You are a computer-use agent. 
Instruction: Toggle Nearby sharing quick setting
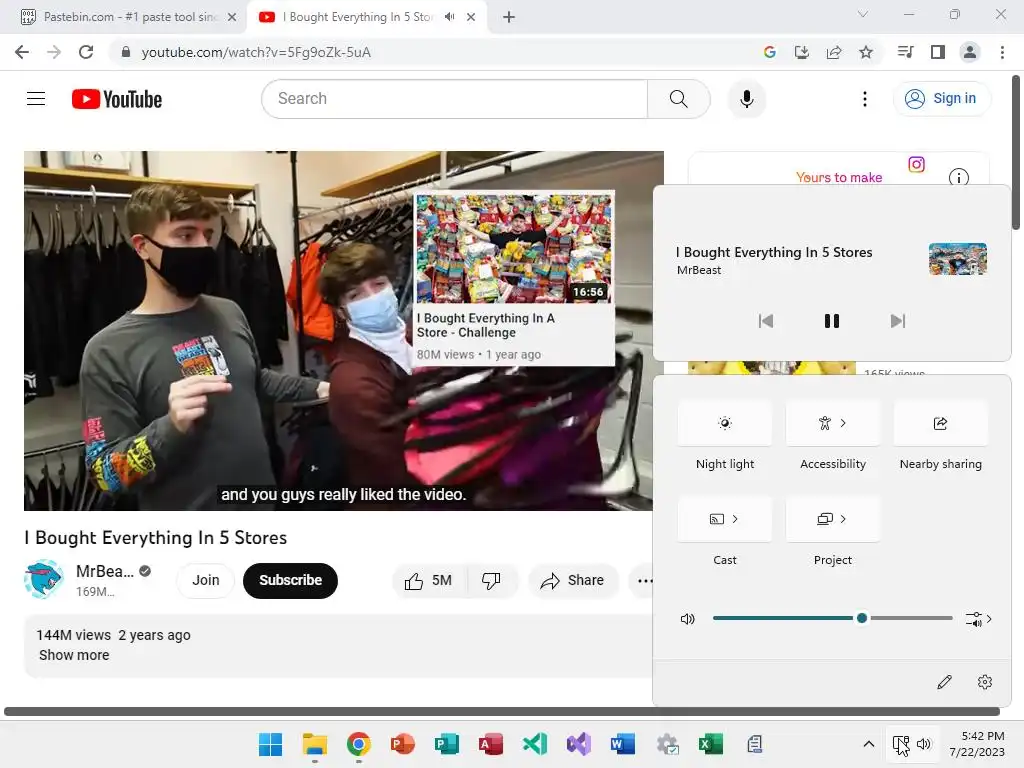(940, 423)
